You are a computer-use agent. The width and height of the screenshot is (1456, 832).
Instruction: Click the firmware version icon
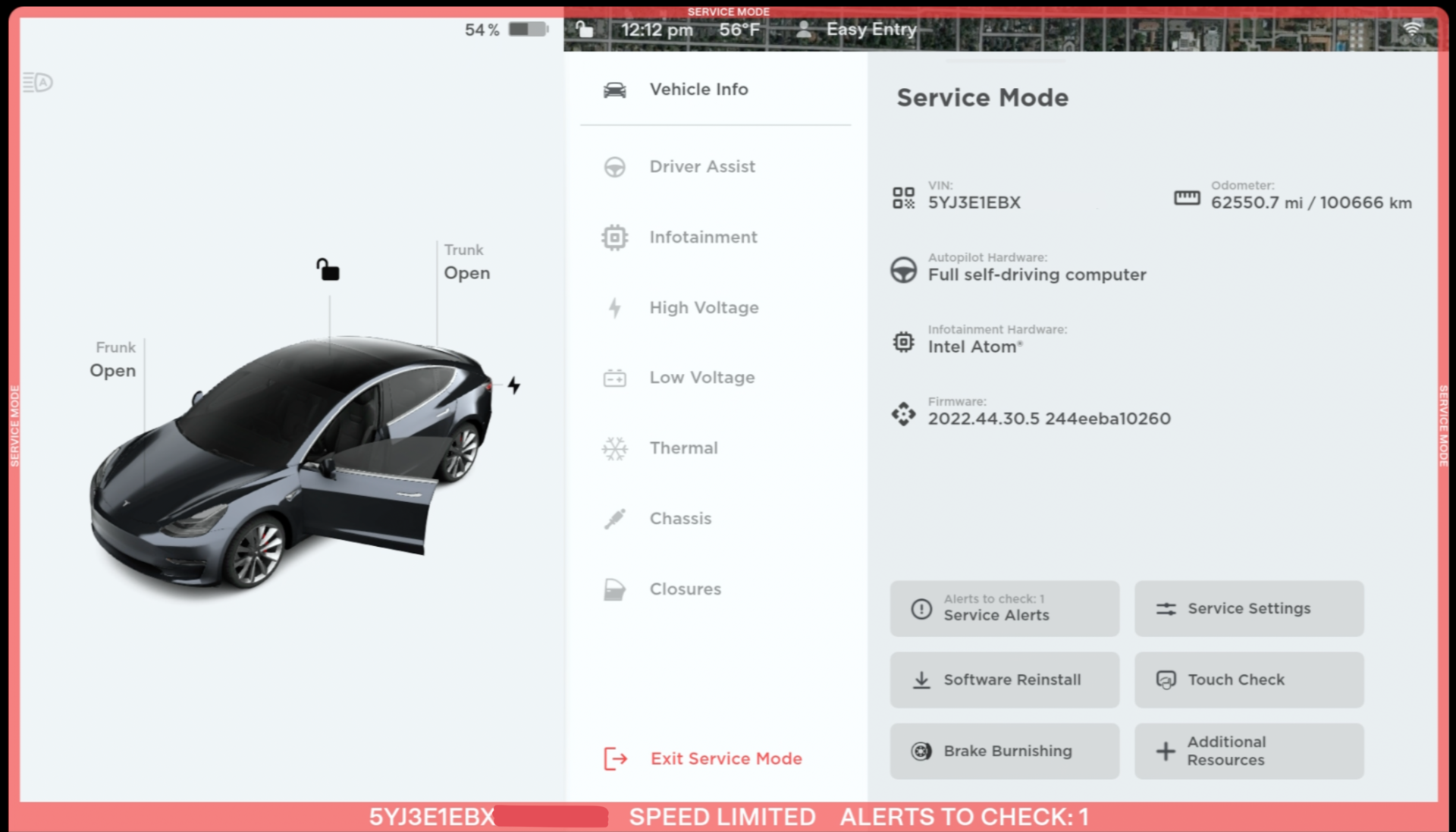click(904, 413)
